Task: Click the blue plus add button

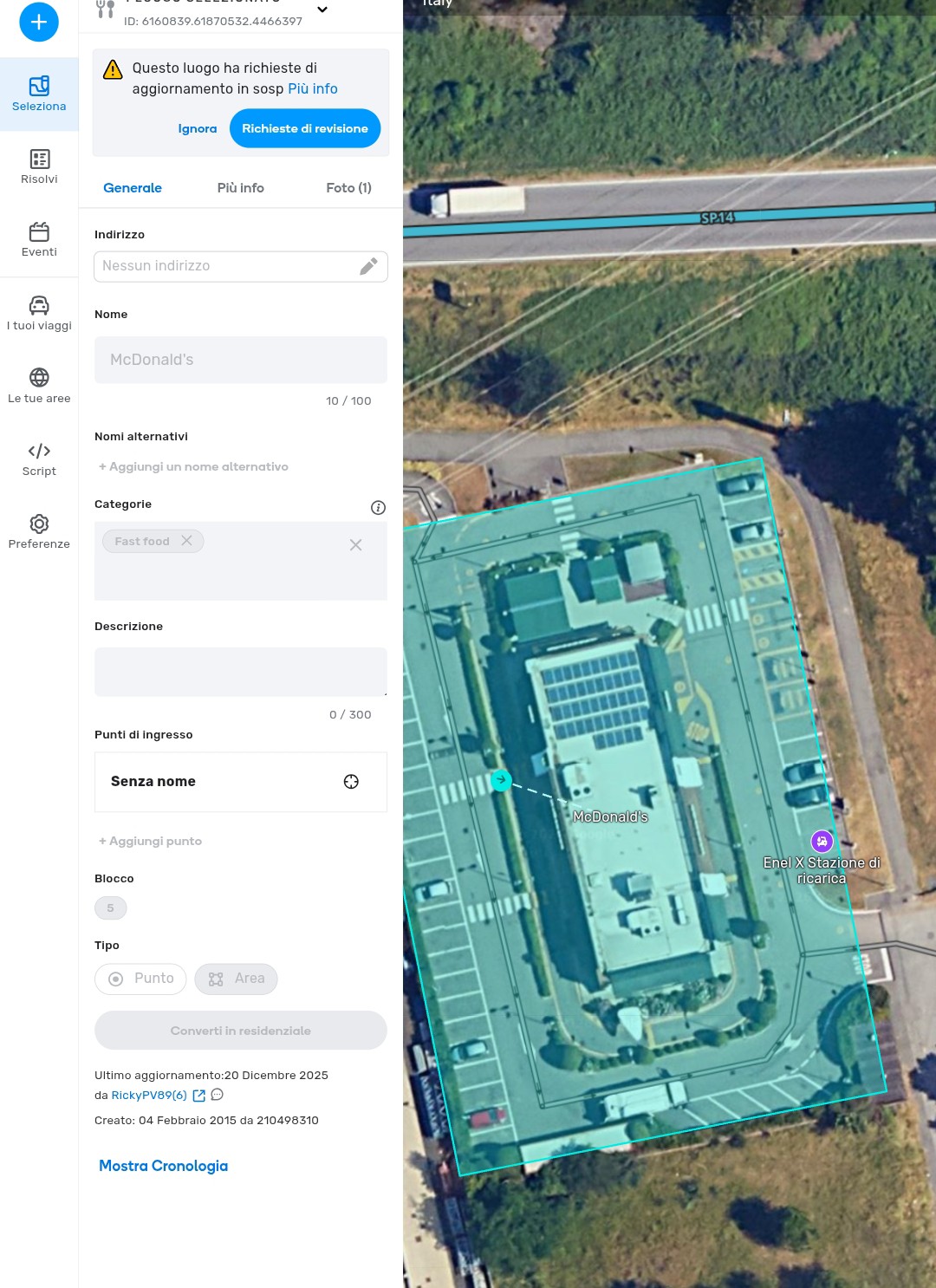Action: (39, 22)
